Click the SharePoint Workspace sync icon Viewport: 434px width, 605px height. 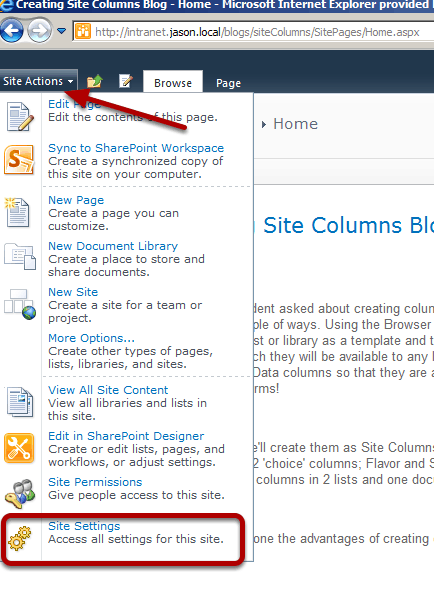coord(19,160)
